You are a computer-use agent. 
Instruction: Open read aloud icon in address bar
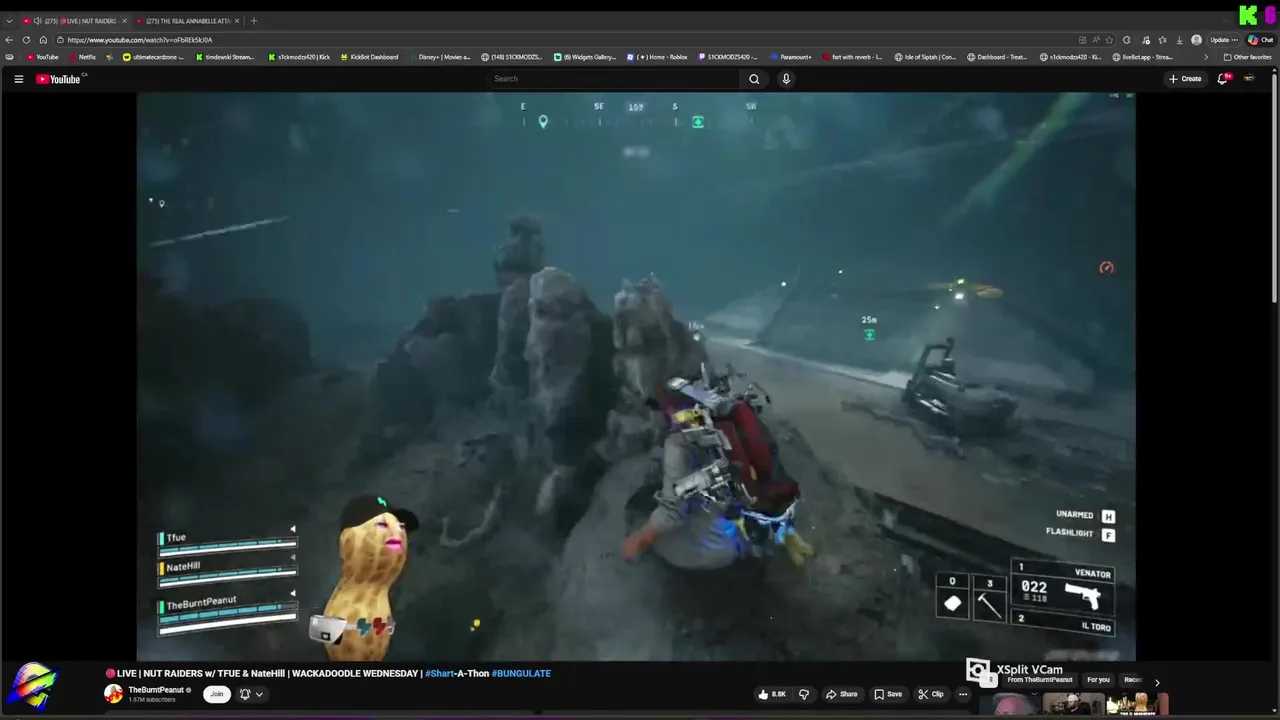coord(1095,40)
